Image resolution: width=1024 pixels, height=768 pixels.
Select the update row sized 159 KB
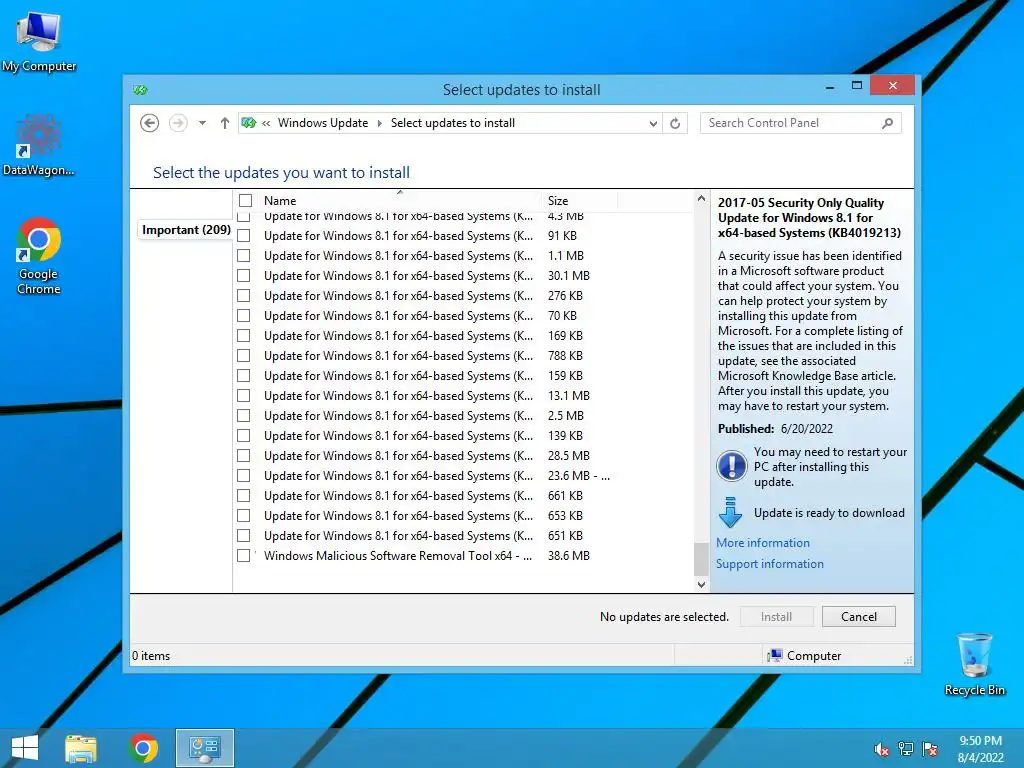(x=463, y=376)
